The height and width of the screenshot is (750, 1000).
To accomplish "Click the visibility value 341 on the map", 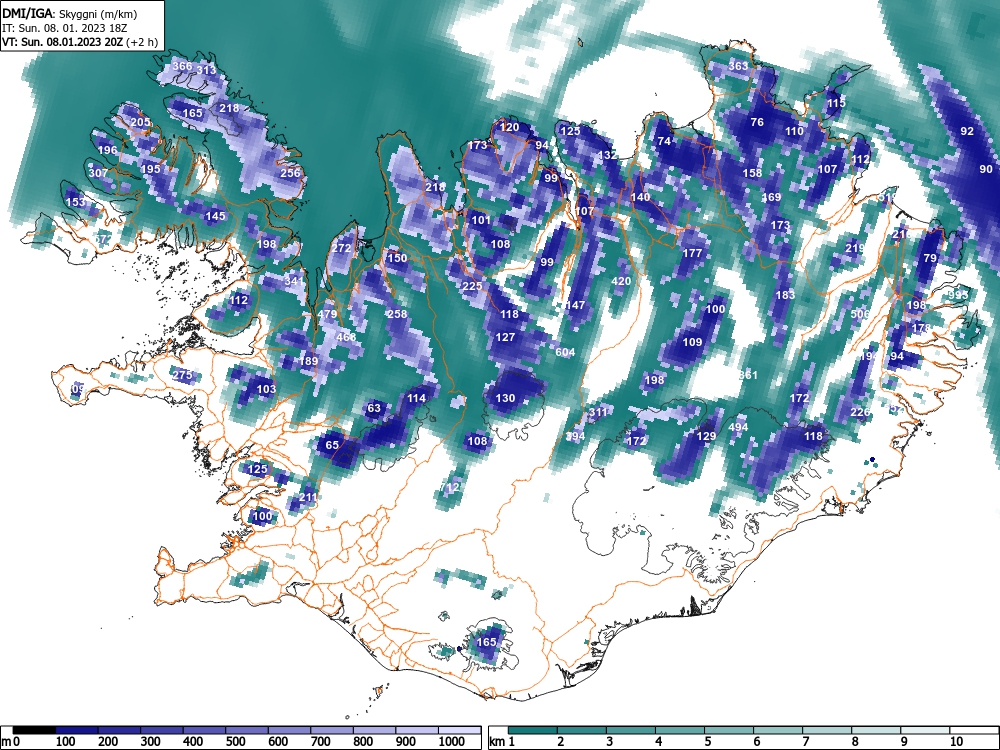I will (295, 281).
